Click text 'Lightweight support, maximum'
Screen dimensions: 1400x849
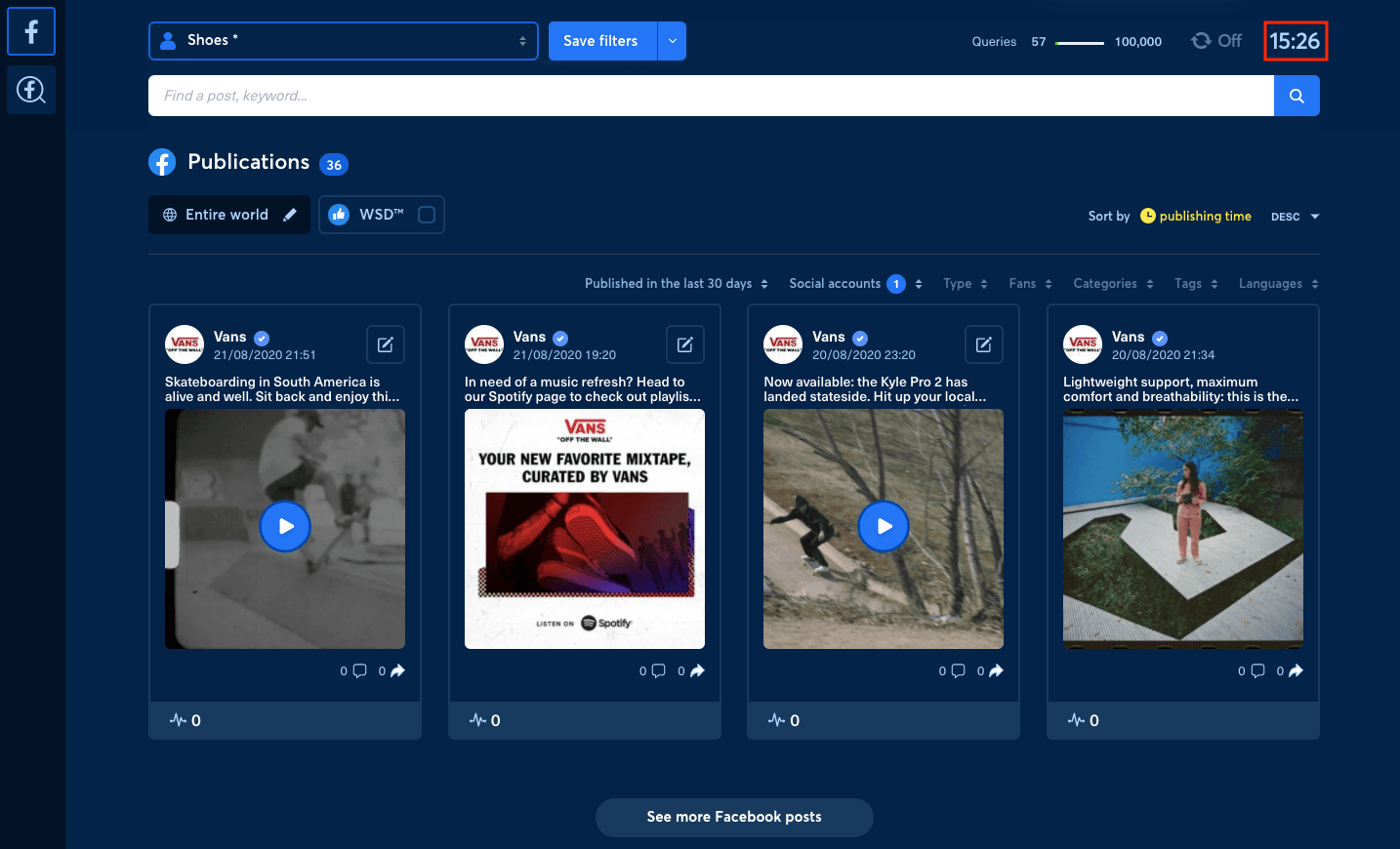[1161, 383]
